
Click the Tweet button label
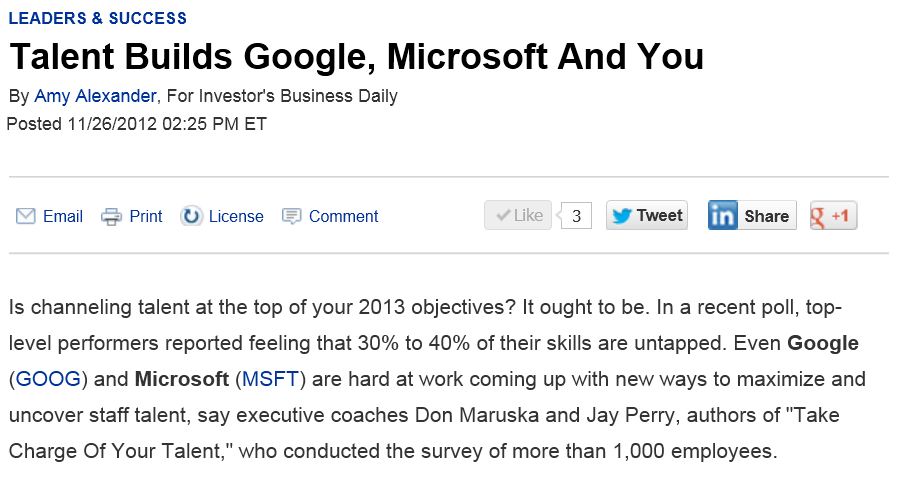pos(659,215)
